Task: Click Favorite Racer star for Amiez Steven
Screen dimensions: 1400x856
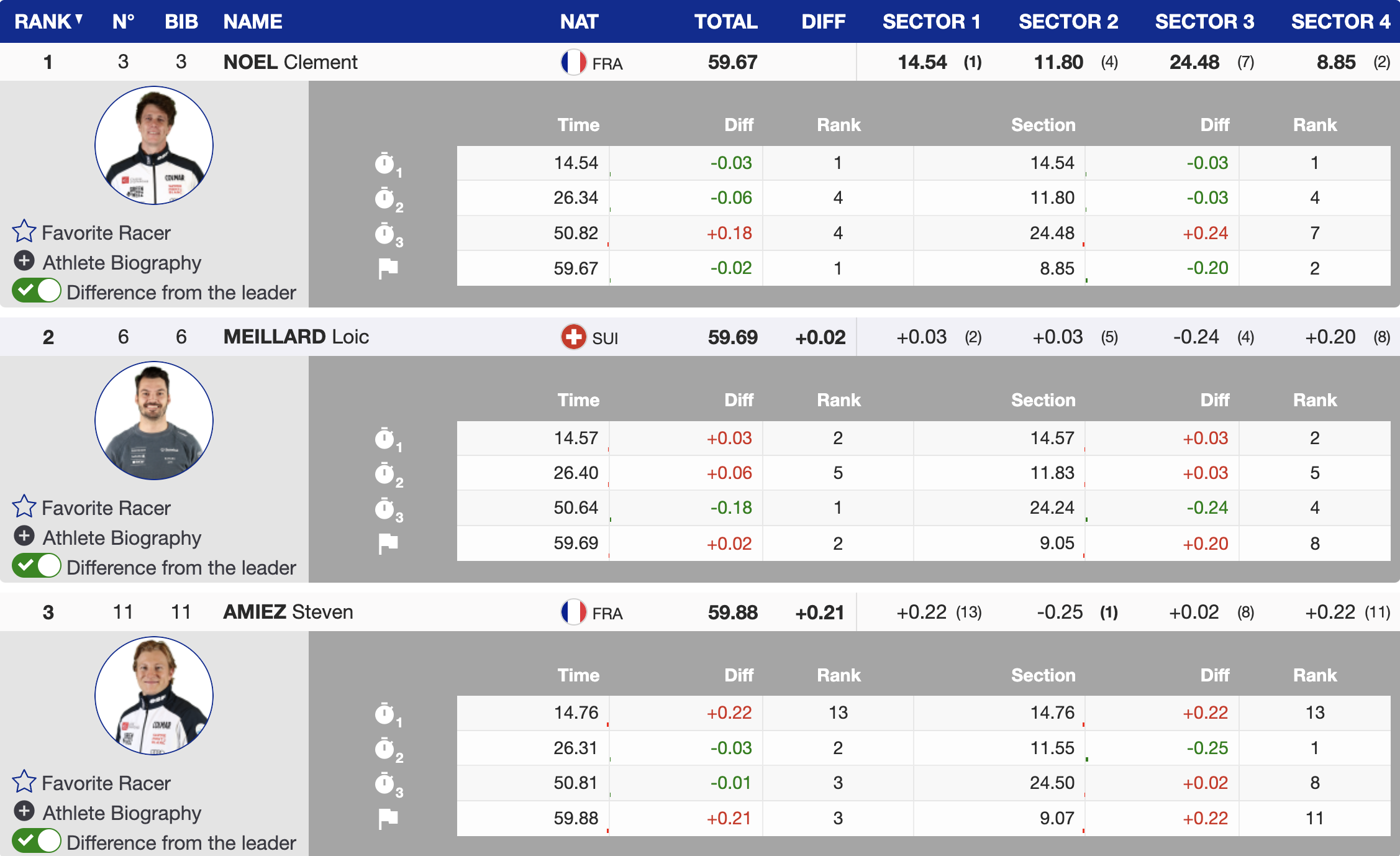Action: (x=24, y=781)
